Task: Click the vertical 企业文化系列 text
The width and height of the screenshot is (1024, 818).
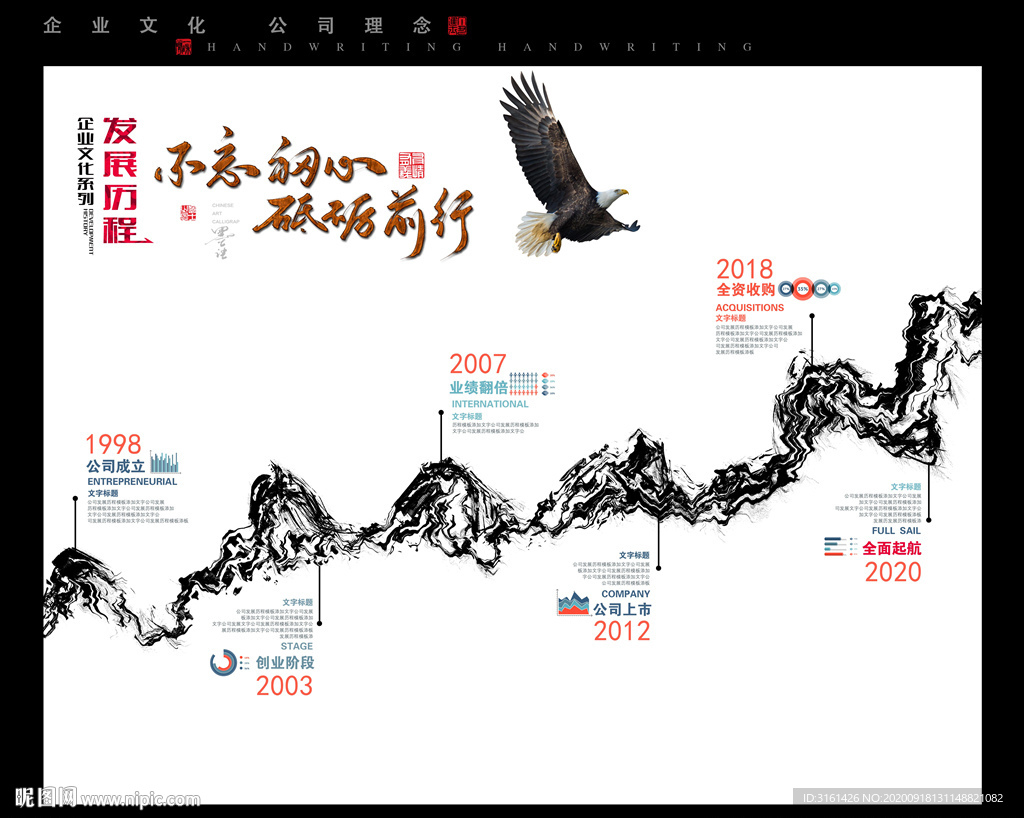Action: 86,161
